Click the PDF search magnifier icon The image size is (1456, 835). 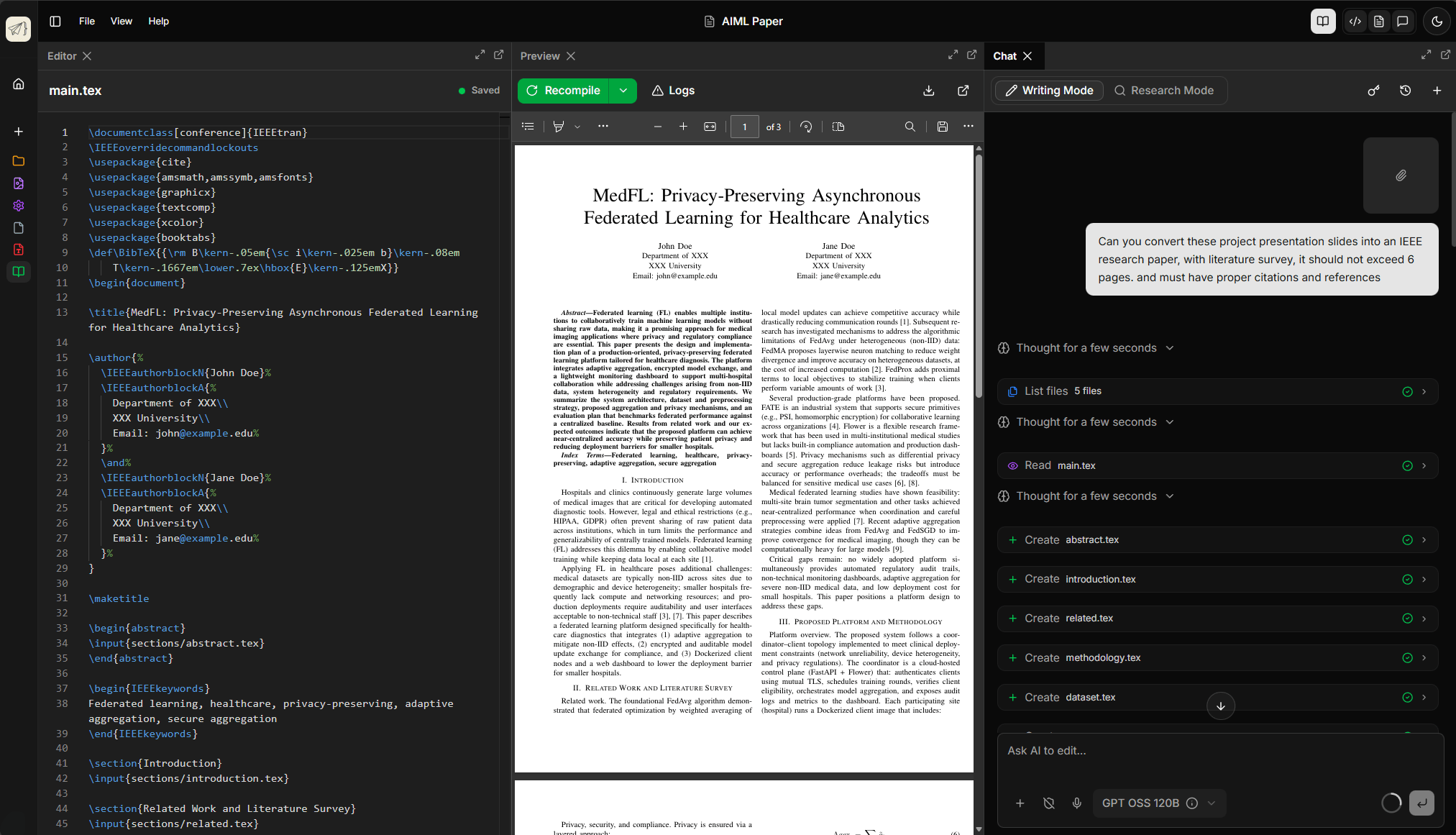point(910,127)
